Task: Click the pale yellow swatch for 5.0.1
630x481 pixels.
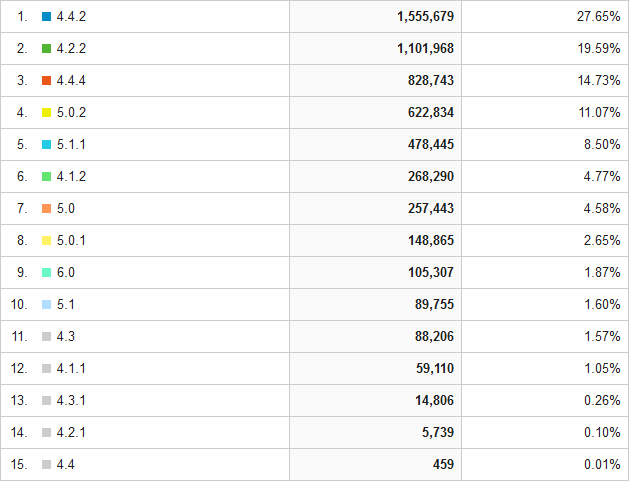Action: coord(47,241)
